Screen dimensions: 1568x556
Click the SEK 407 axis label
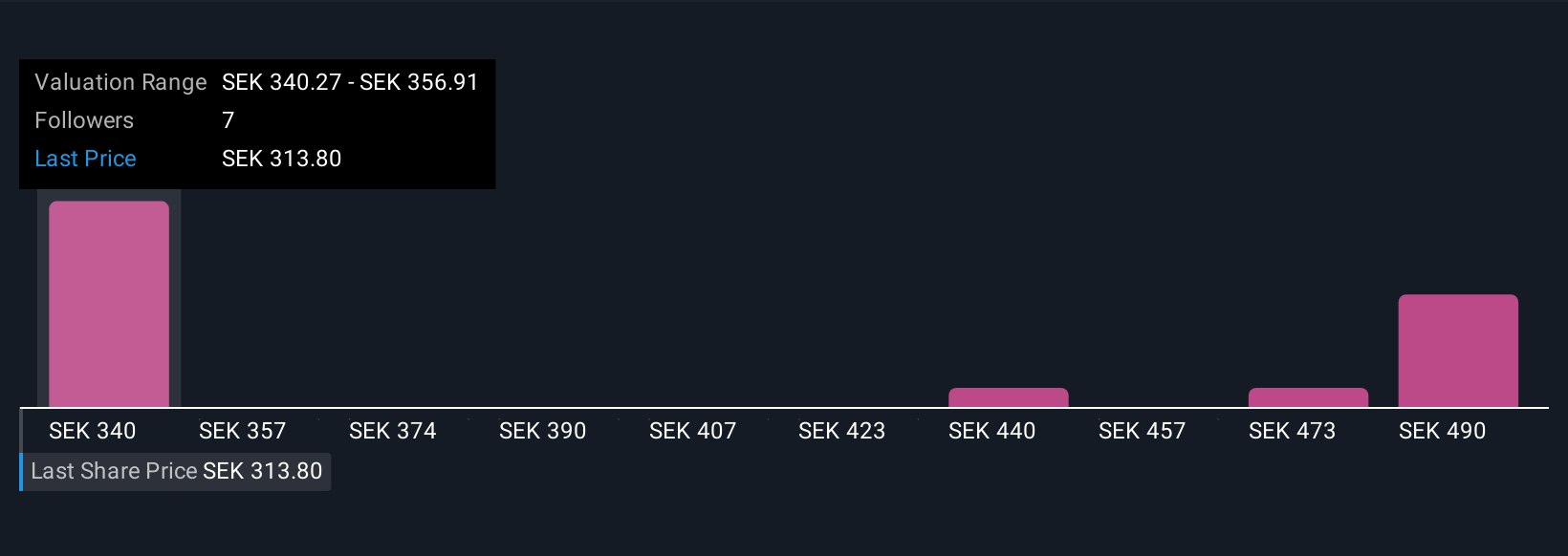click(693, 431)
